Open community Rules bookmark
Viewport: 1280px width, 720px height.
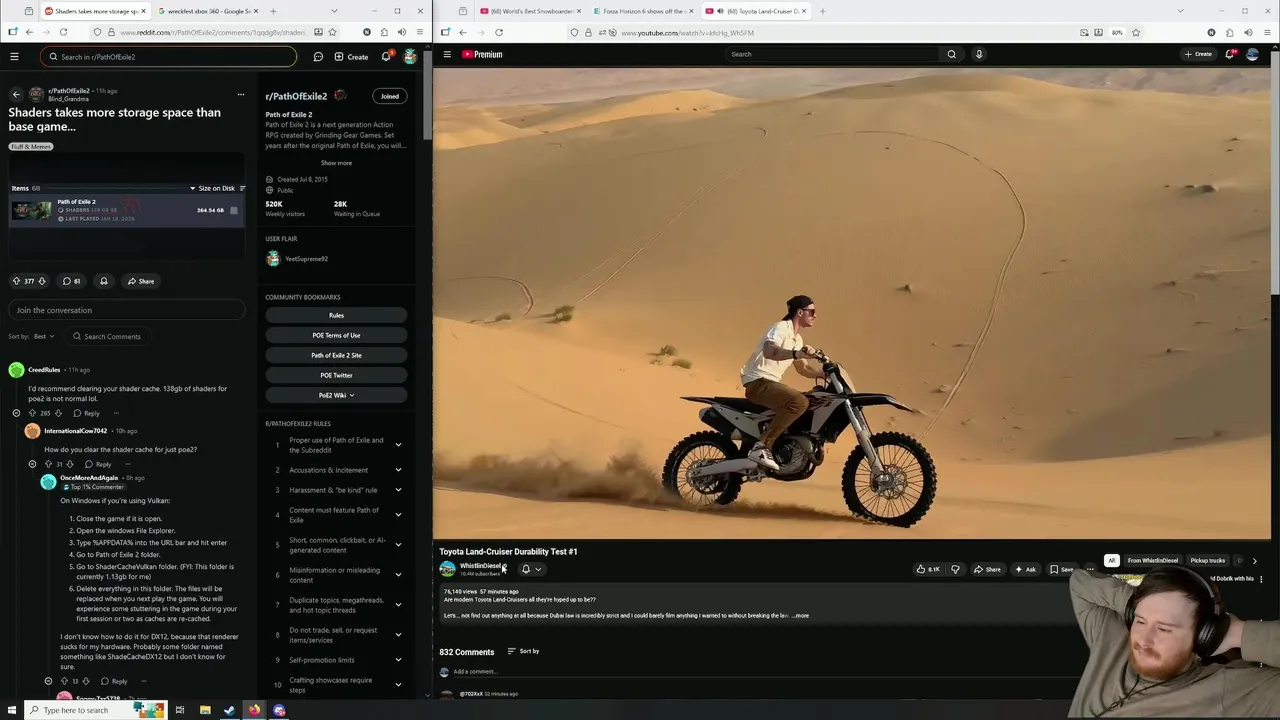tap(336, 315)
